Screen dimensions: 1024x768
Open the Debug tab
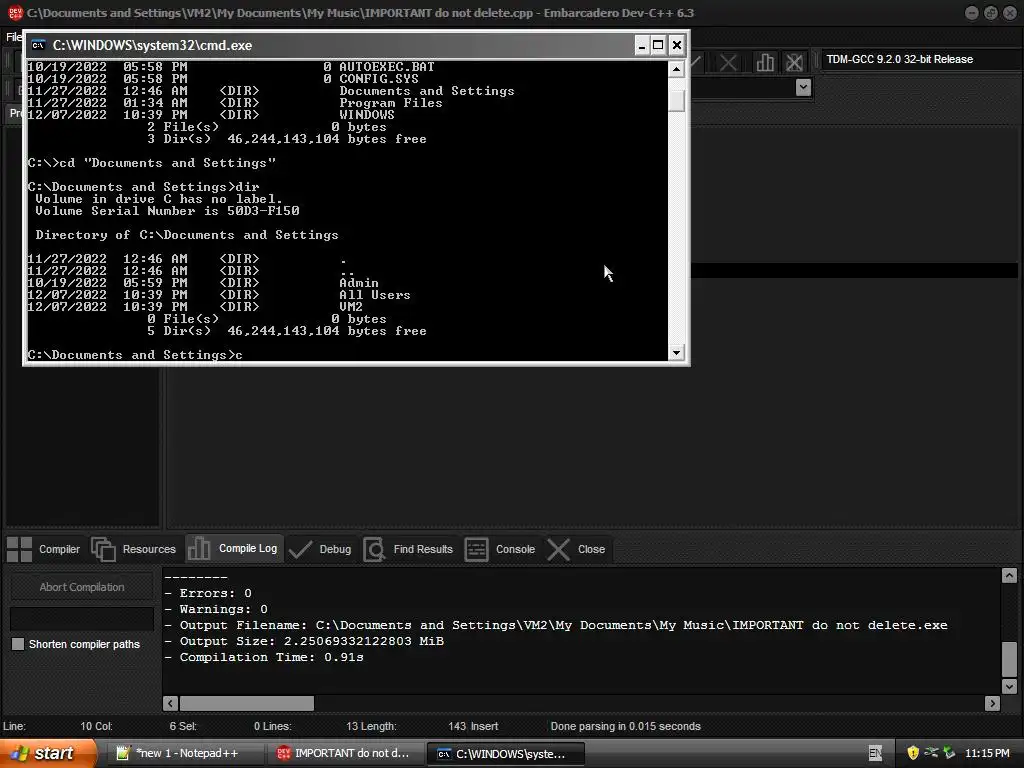(x=320, y=549)
